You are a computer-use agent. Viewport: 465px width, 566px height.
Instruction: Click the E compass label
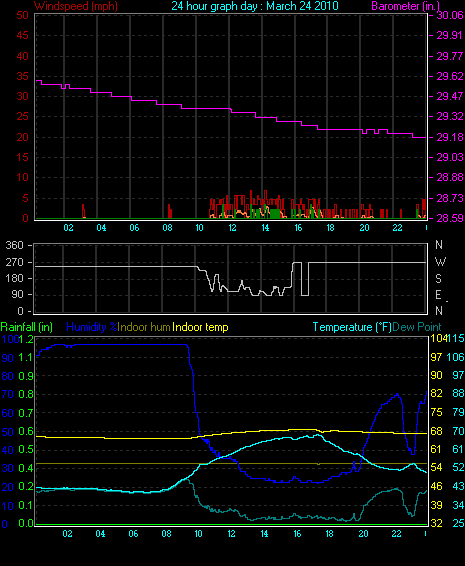tap(438, 295)
